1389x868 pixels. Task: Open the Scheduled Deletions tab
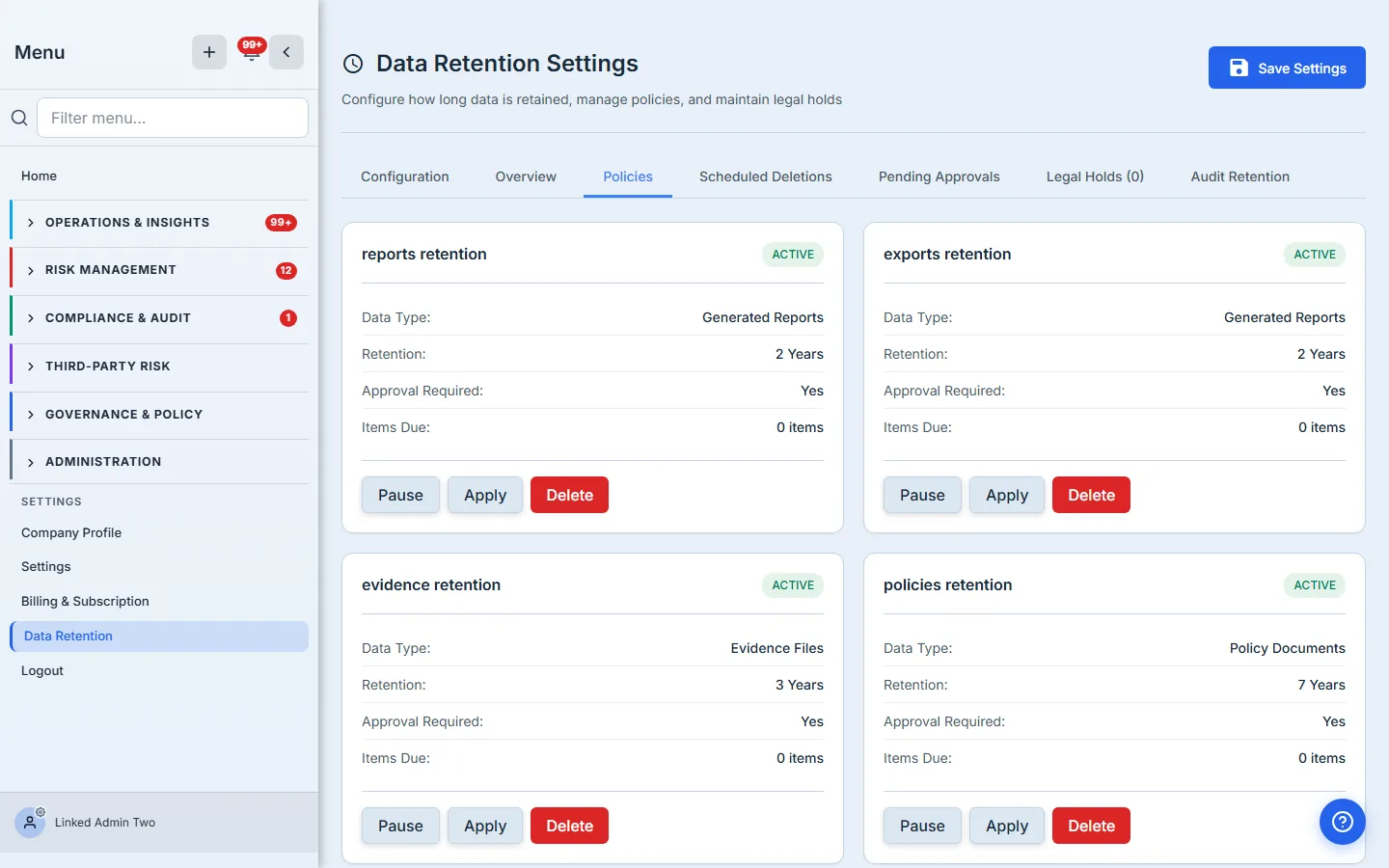[766, 176]
